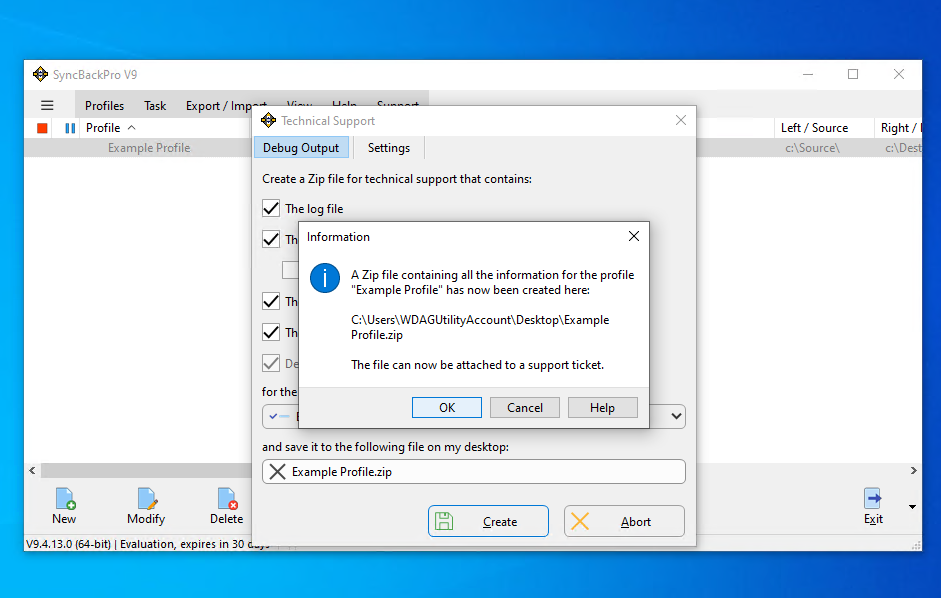Edit the Example Profile.zip filename field
Screen dimensions: 941x598
[x=474, y=472]
